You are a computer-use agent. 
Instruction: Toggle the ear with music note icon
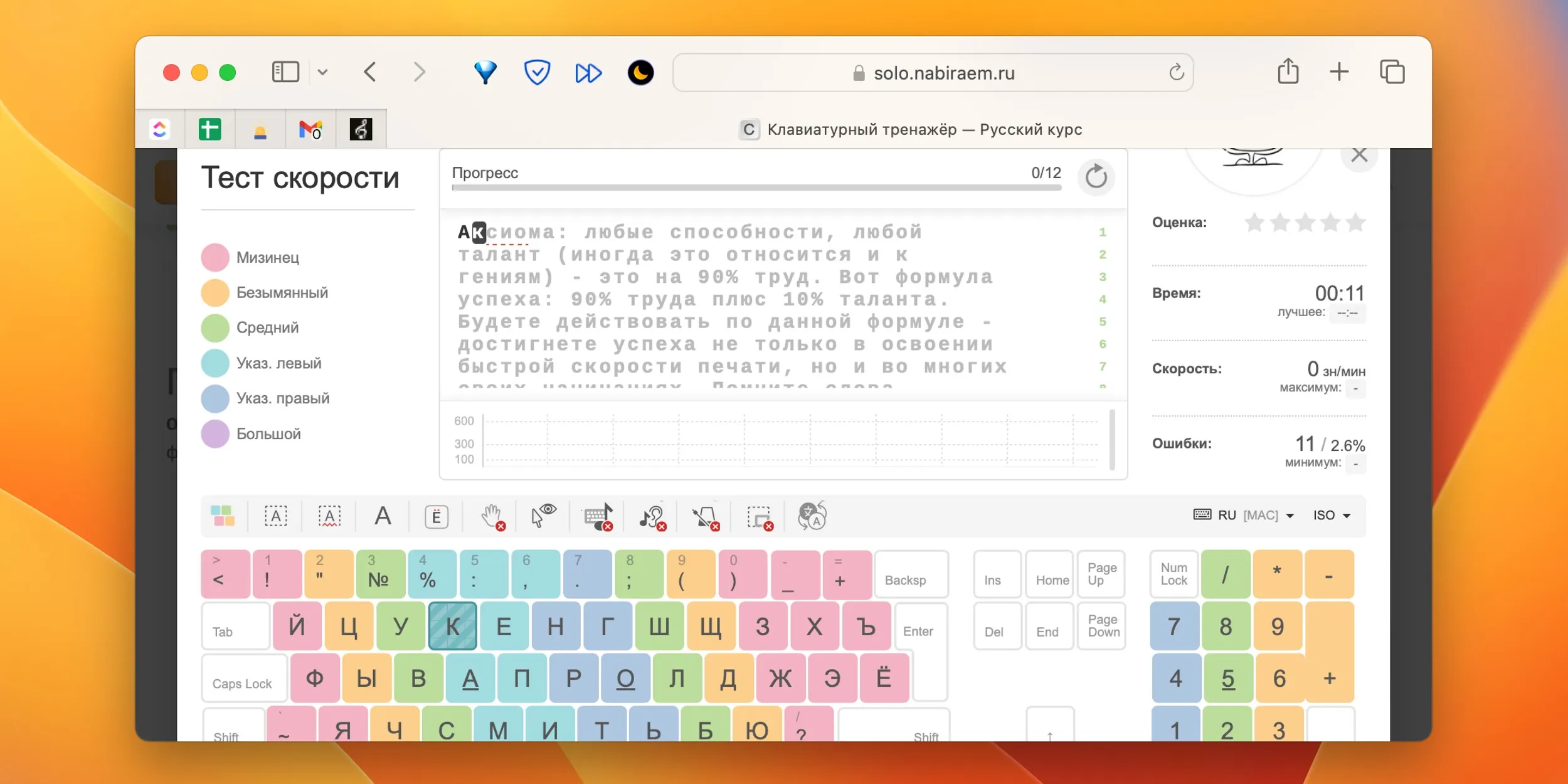(x=652, y=517)
